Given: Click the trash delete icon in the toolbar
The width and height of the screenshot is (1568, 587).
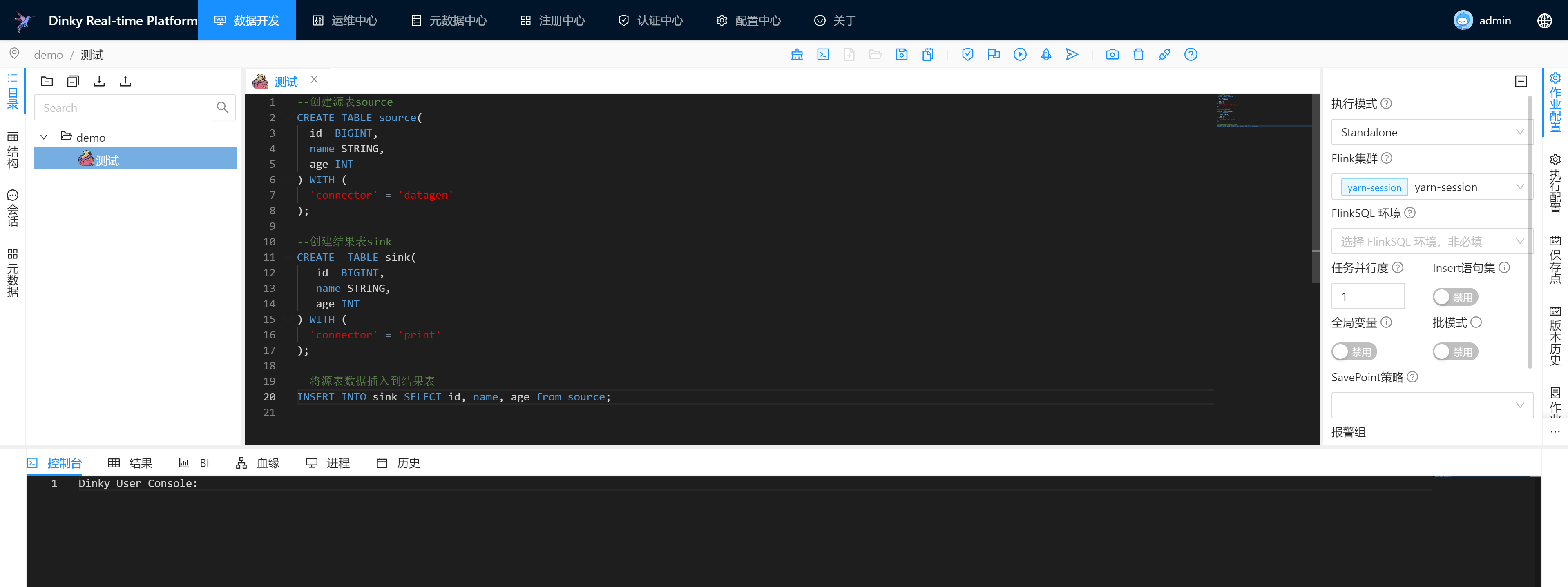Looking at the screenshot, I should point(1138,55).
